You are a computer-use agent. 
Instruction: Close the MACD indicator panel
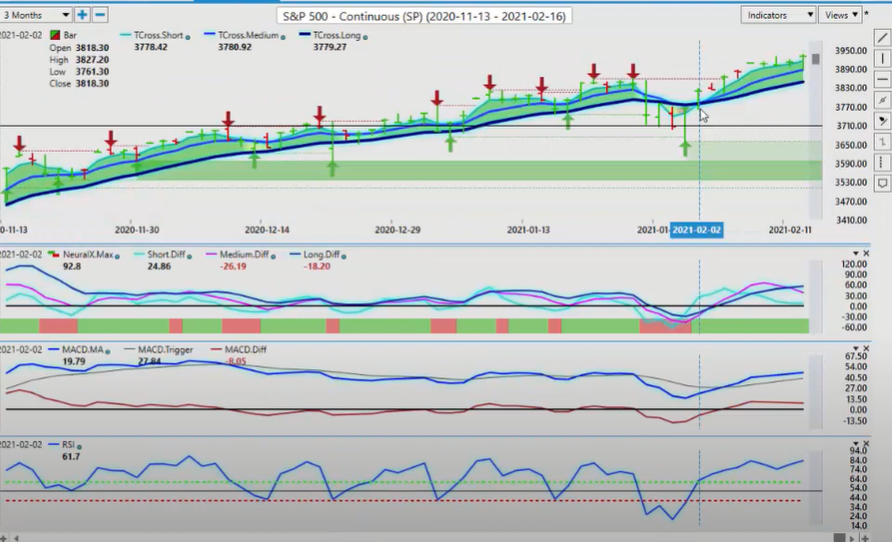click(866, 348)
